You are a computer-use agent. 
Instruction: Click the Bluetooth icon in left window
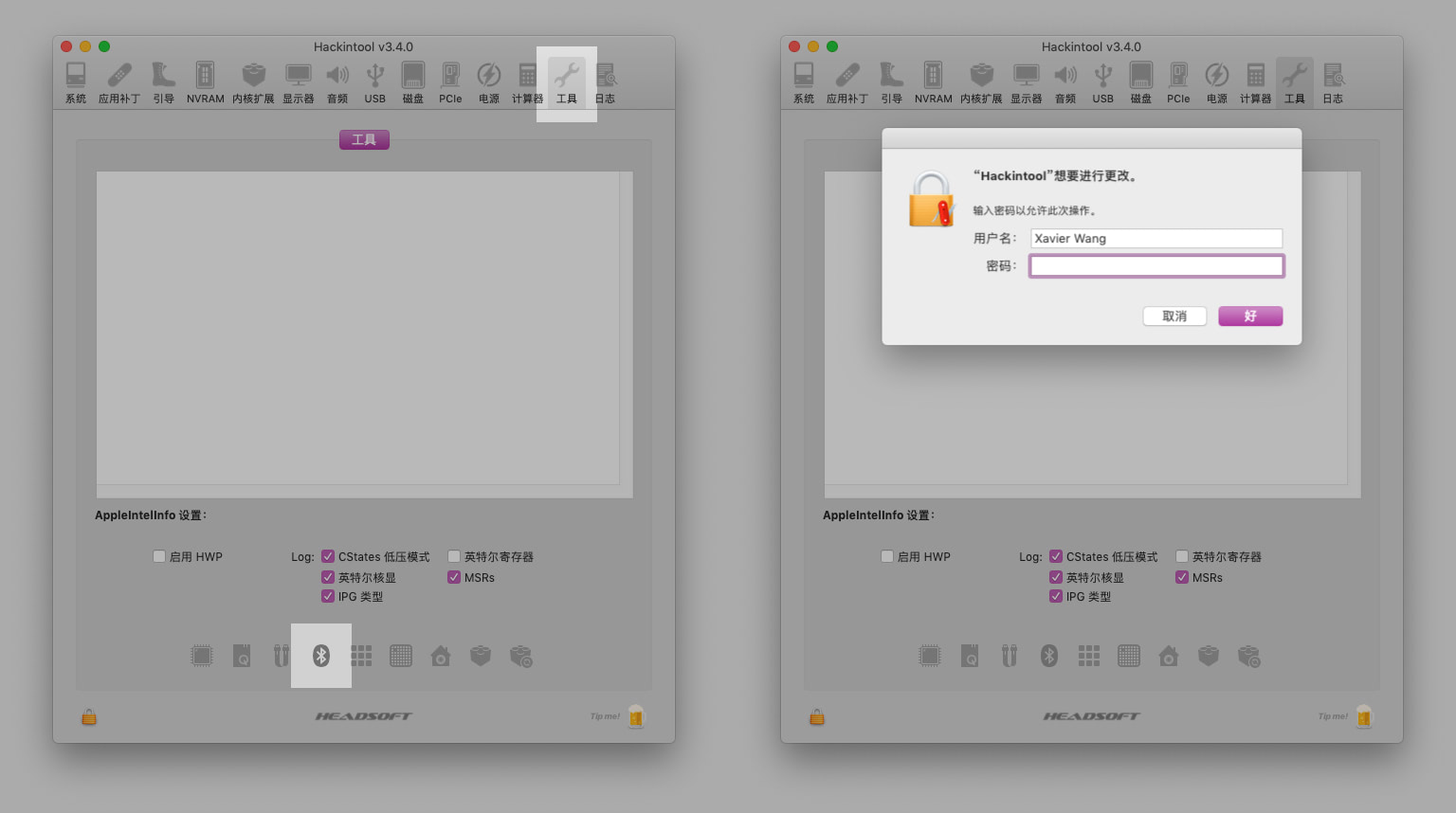pyautogui.click(x=321, y=656)
